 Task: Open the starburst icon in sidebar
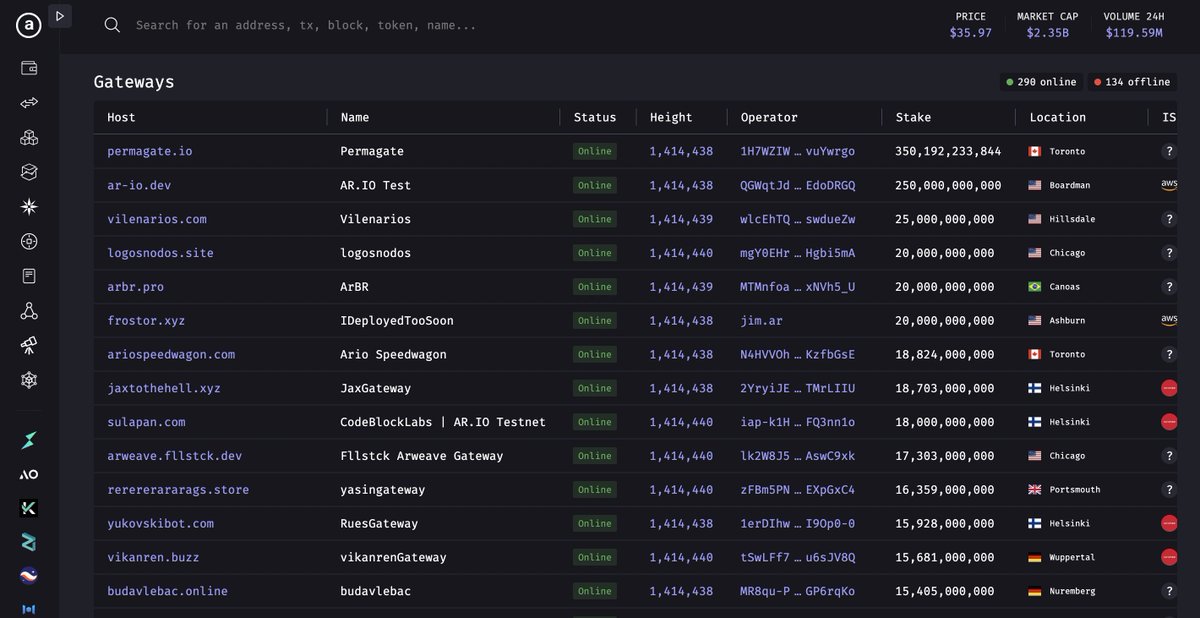pos(29,207)
